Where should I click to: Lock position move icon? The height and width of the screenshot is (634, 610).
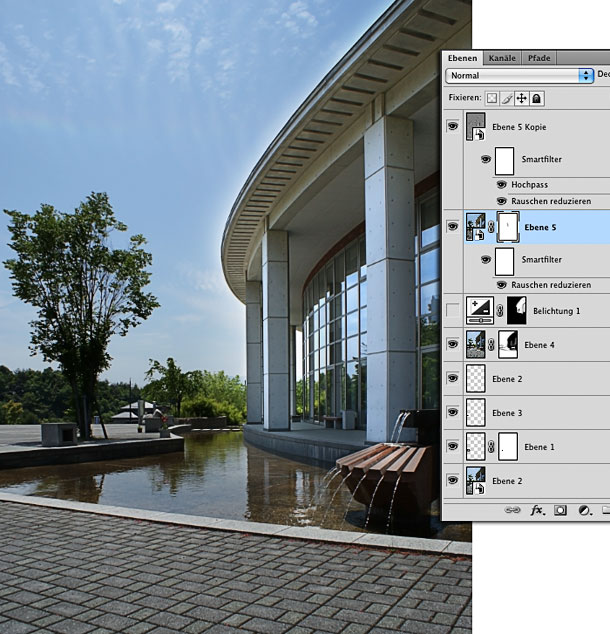point(521,98)
